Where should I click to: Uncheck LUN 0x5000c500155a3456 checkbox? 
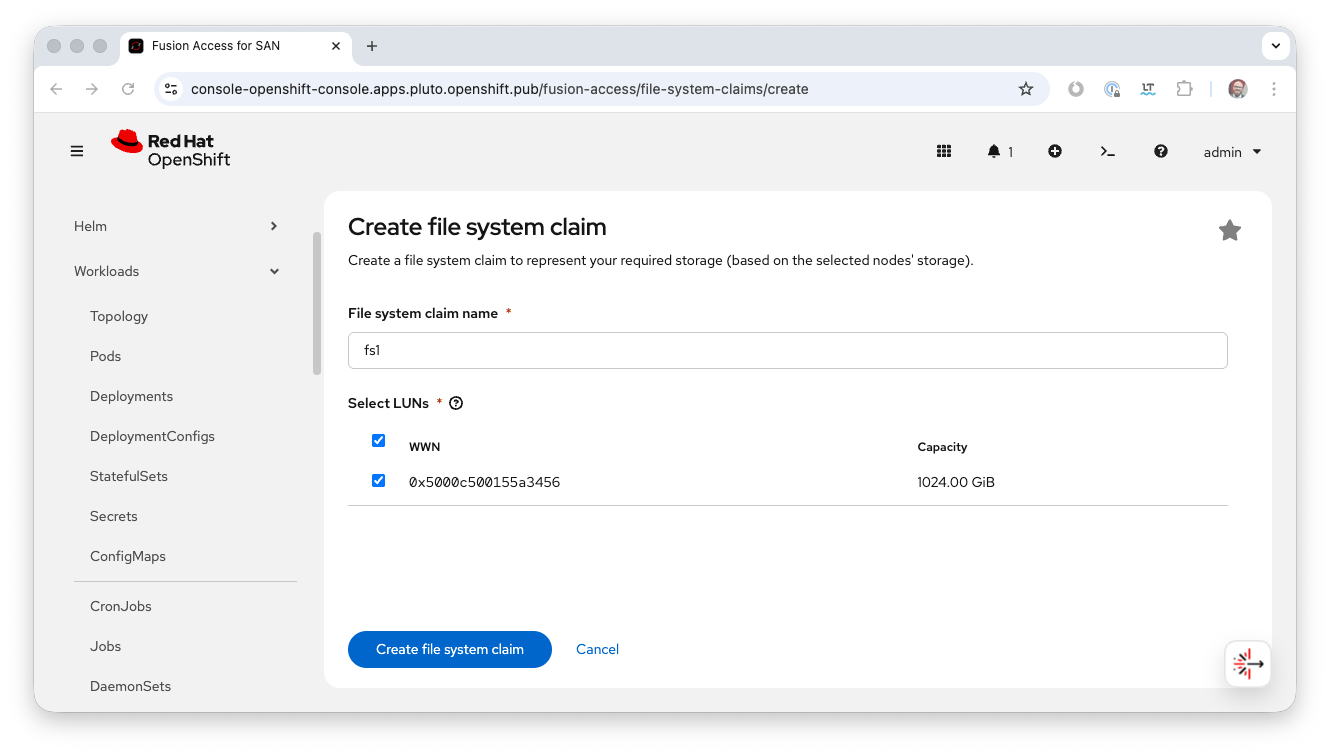point(378,481)
